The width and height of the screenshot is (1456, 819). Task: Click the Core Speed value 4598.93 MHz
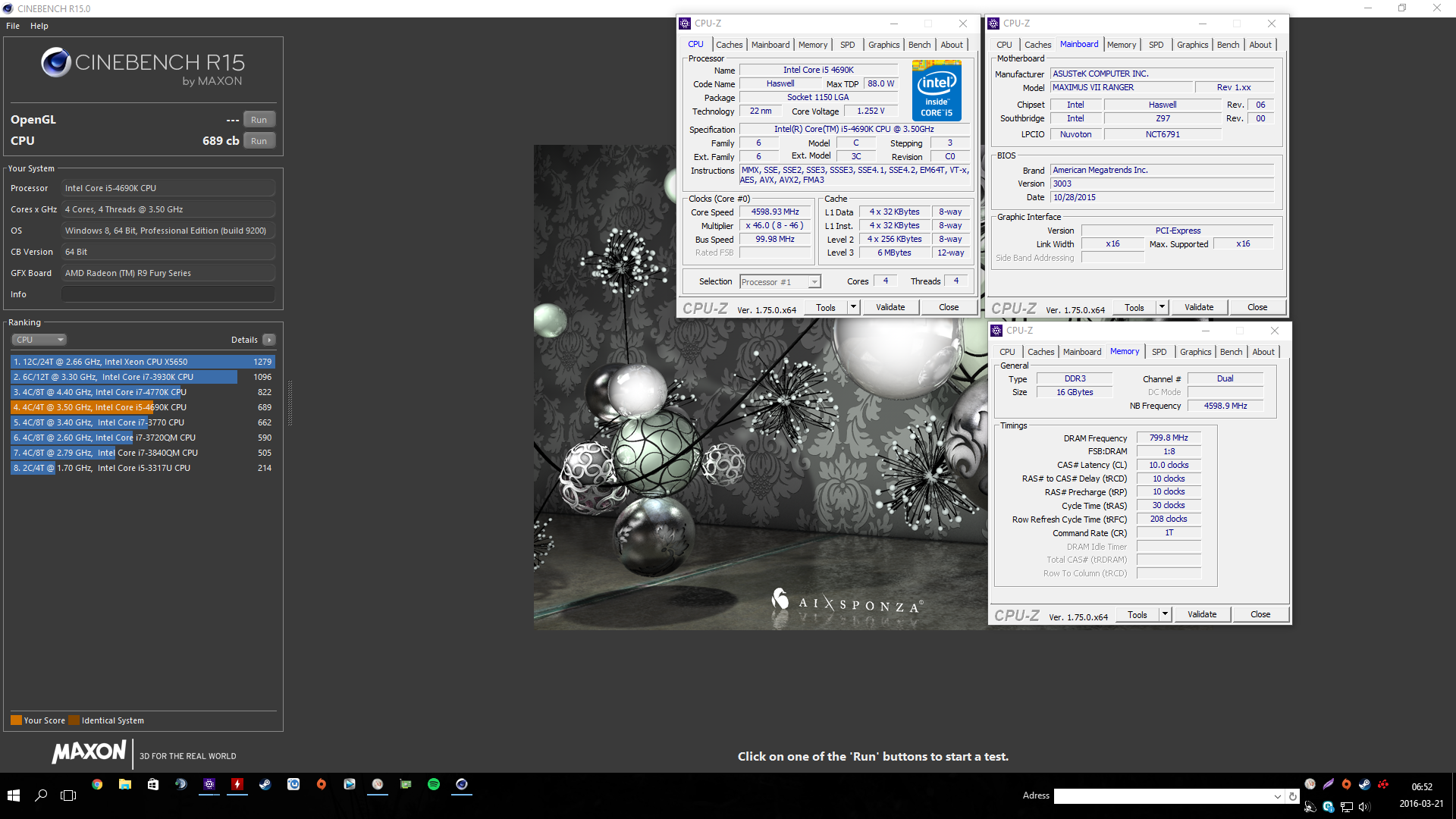[775, 212]
